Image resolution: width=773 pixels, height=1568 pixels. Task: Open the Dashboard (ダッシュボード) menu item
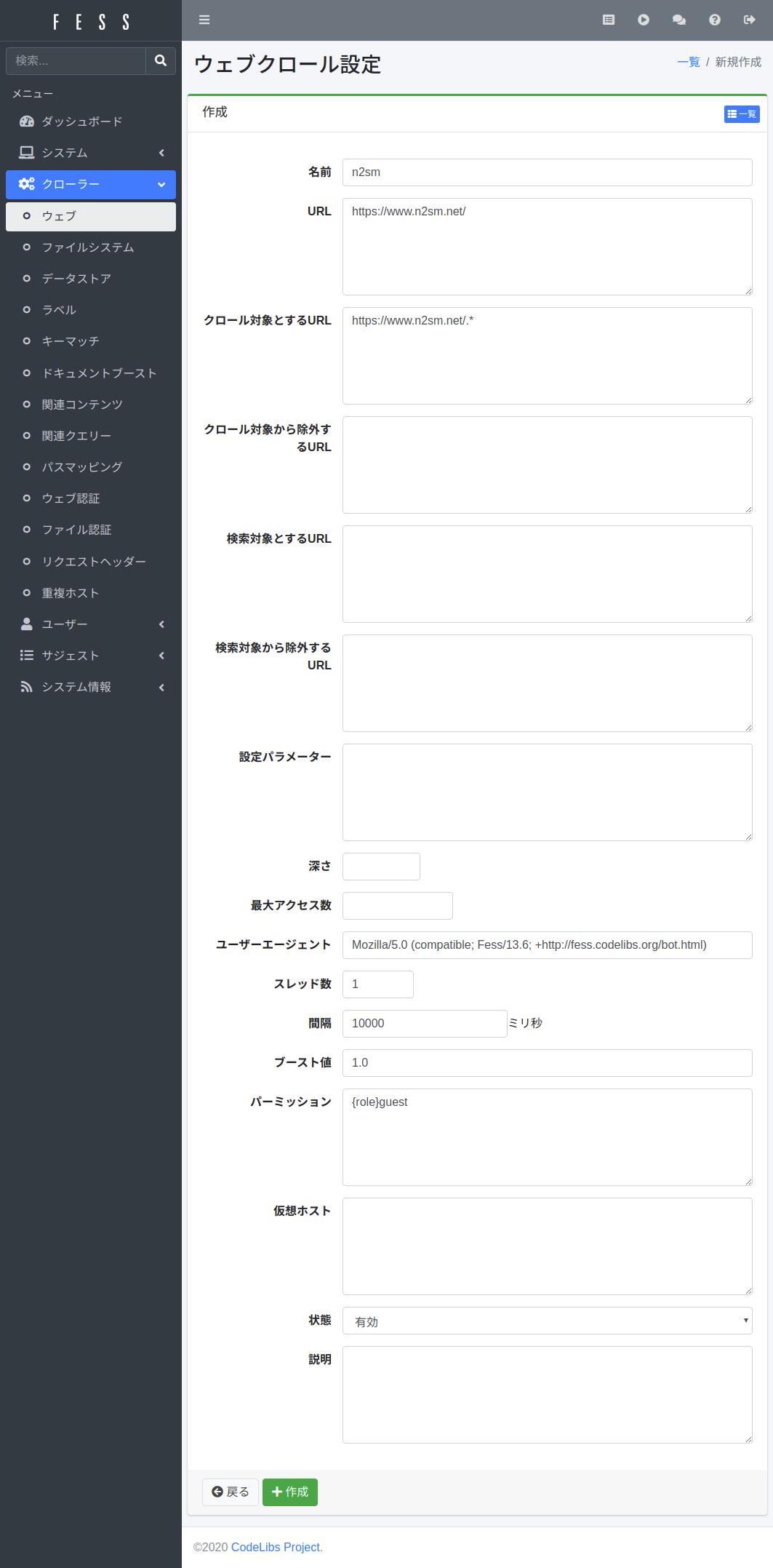81,122
